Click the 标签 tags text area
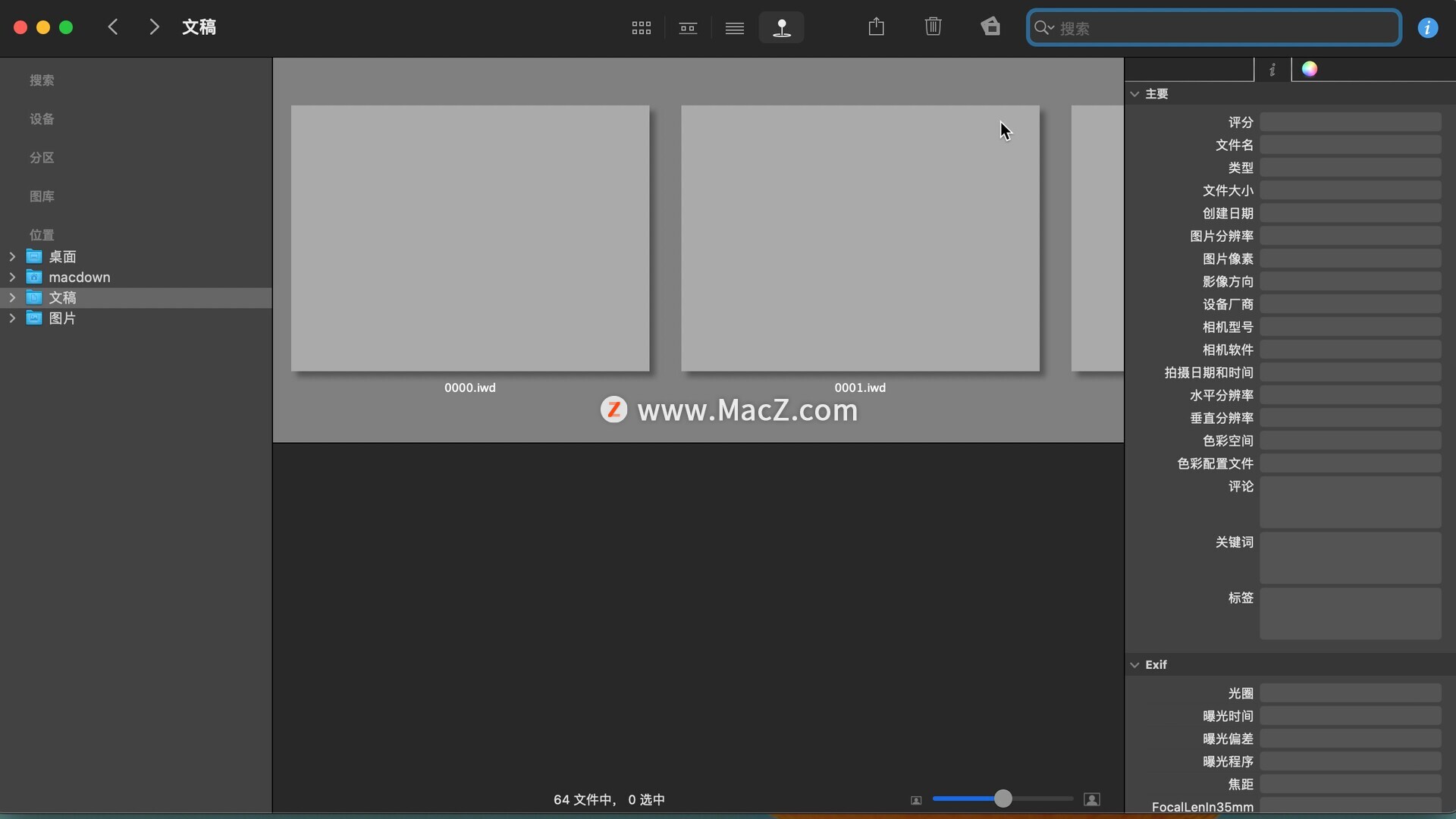 click(1350, 613)
